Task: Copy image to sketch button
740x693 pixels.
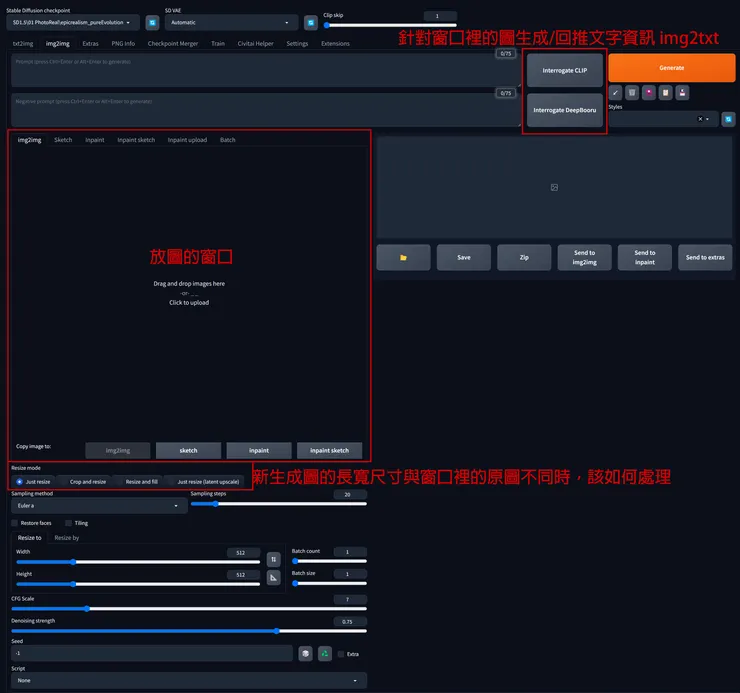Action: click(188, 450)
